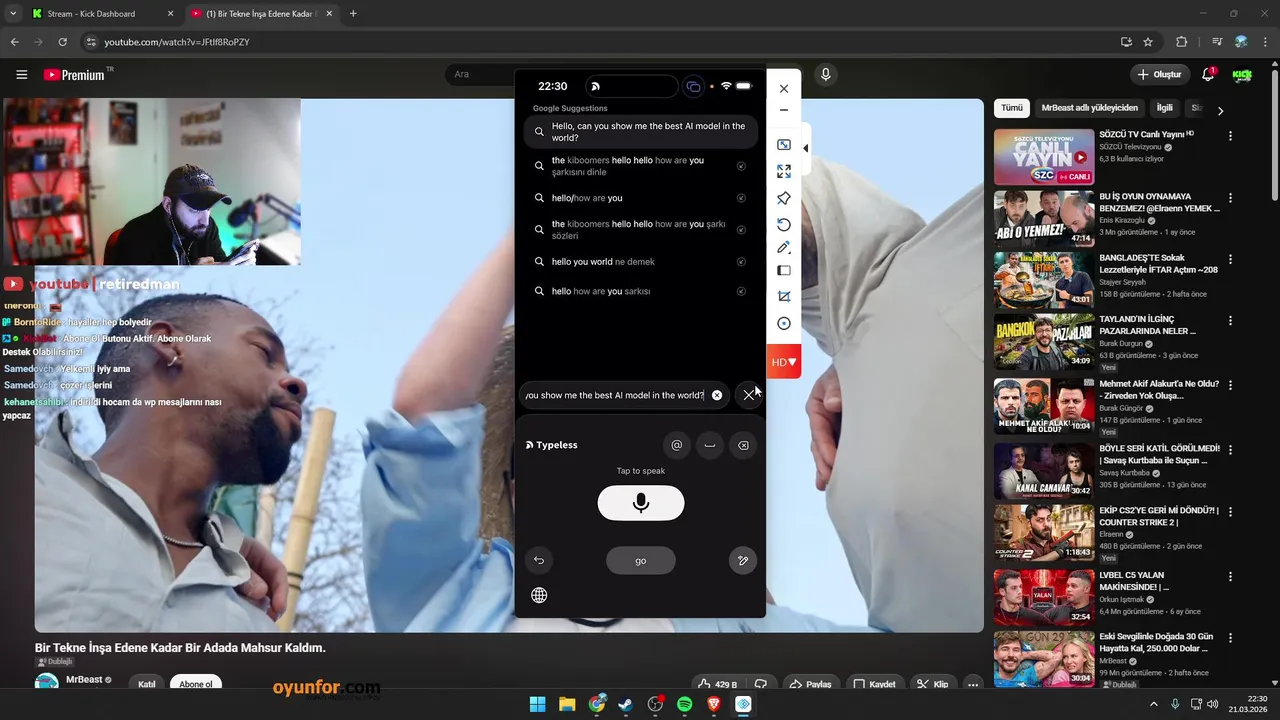The height and width of the screenshot is (720, 1280).
Task: Close the phone mirror overlay panel
Action: (784, 89)
